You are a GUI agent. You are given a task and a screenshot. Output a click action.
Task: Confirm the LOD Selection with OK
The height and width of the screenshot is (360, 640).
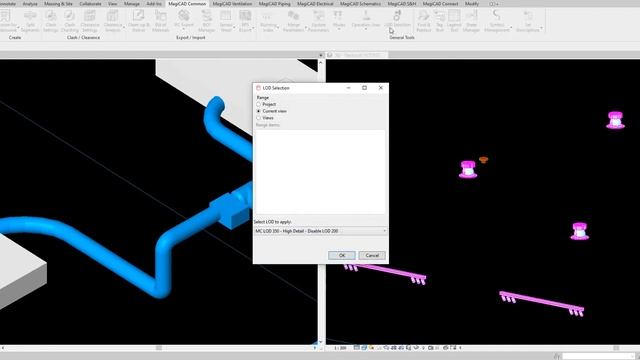pyautogui.click(x=342, y=255)
